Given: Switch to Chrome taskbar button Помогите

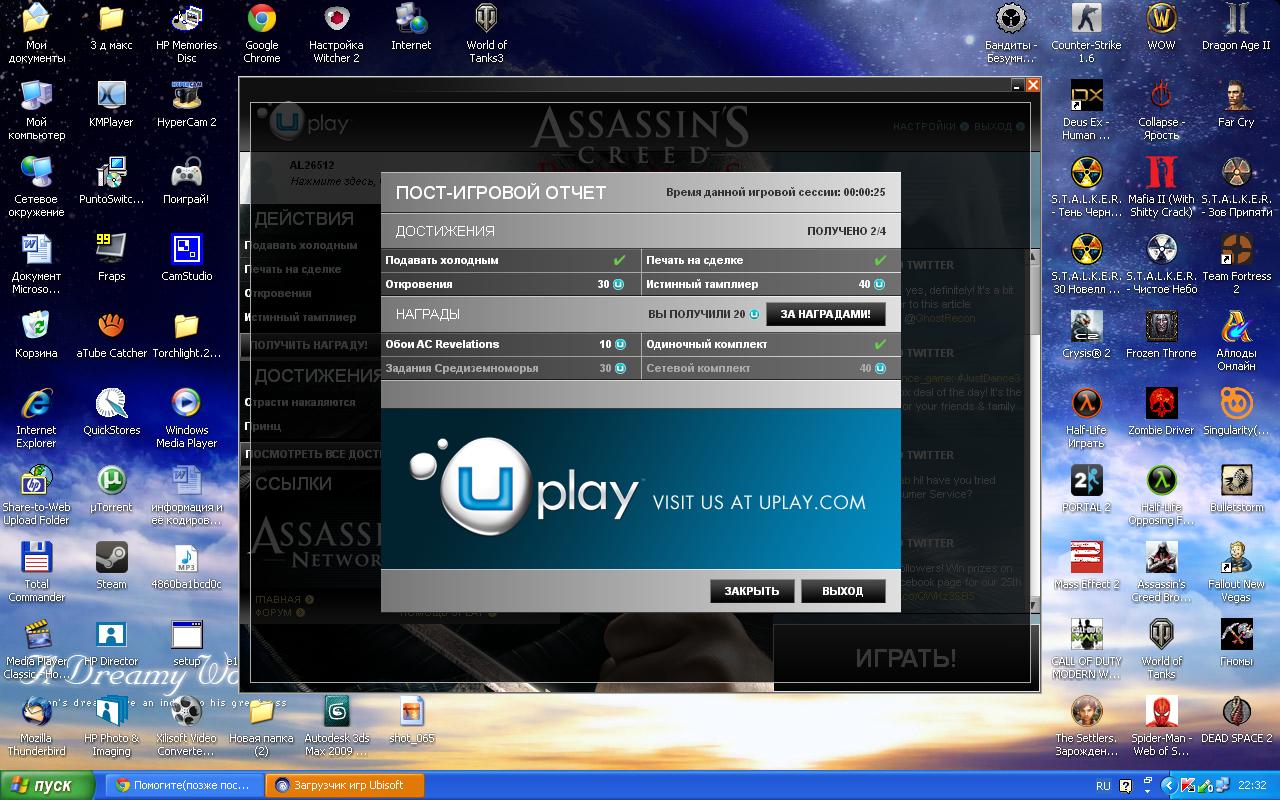Looking at the screenshot, I should (x=183, y=785).
